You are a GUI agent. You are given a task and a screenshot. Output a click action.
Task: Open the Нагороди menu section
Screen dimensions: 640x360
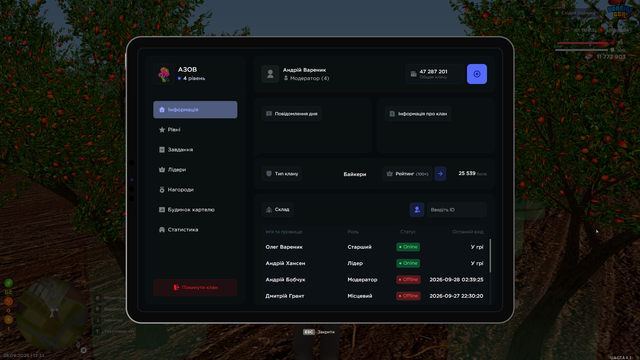pyautogui.click(x=195, y=190)
